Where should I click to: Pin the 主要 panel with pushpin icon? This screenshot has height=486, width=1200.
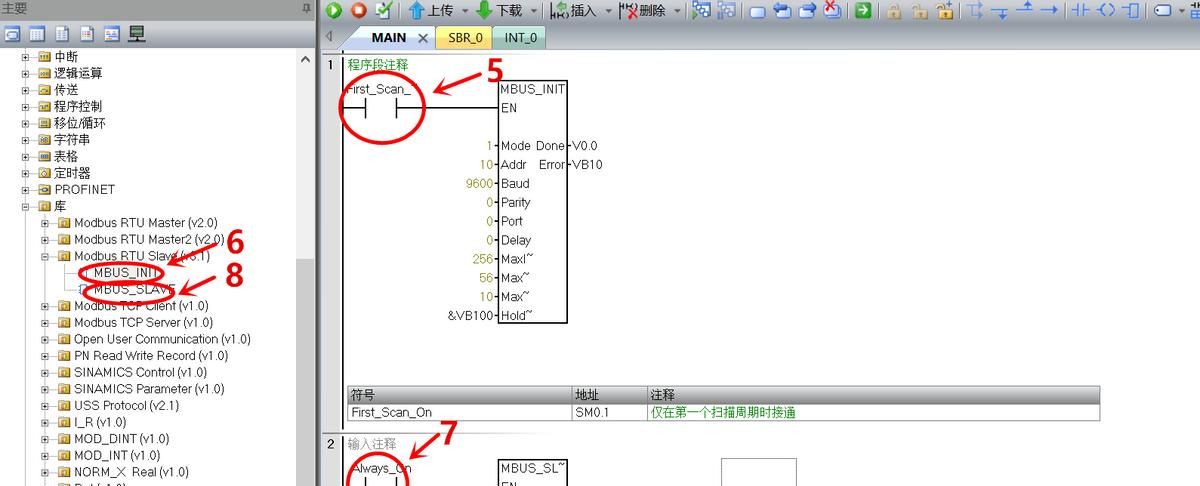[x=306, y=9]
